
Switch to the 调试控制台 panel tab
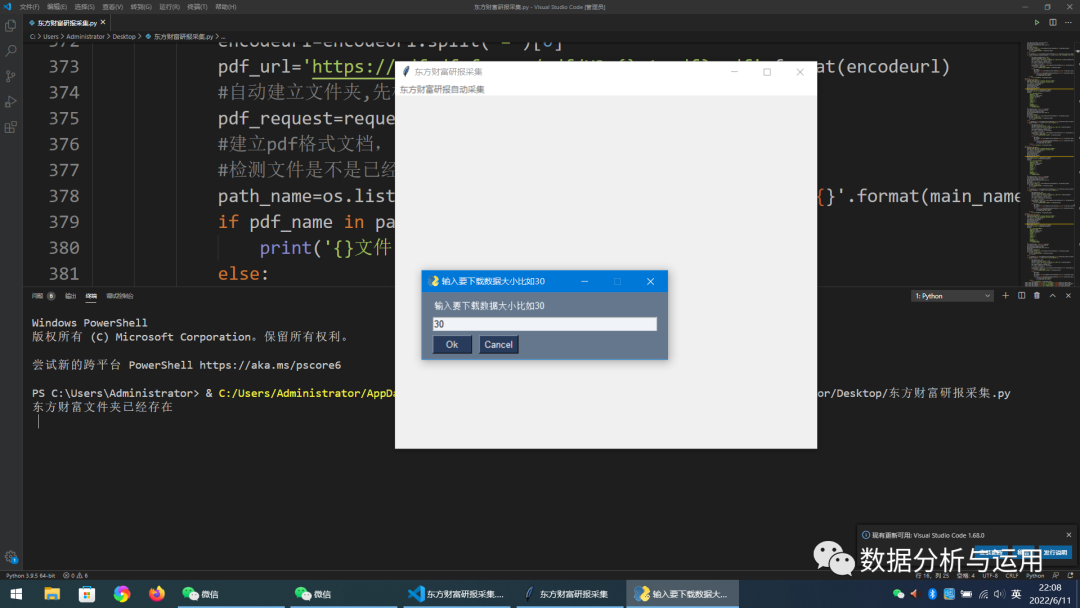(120, 296)
